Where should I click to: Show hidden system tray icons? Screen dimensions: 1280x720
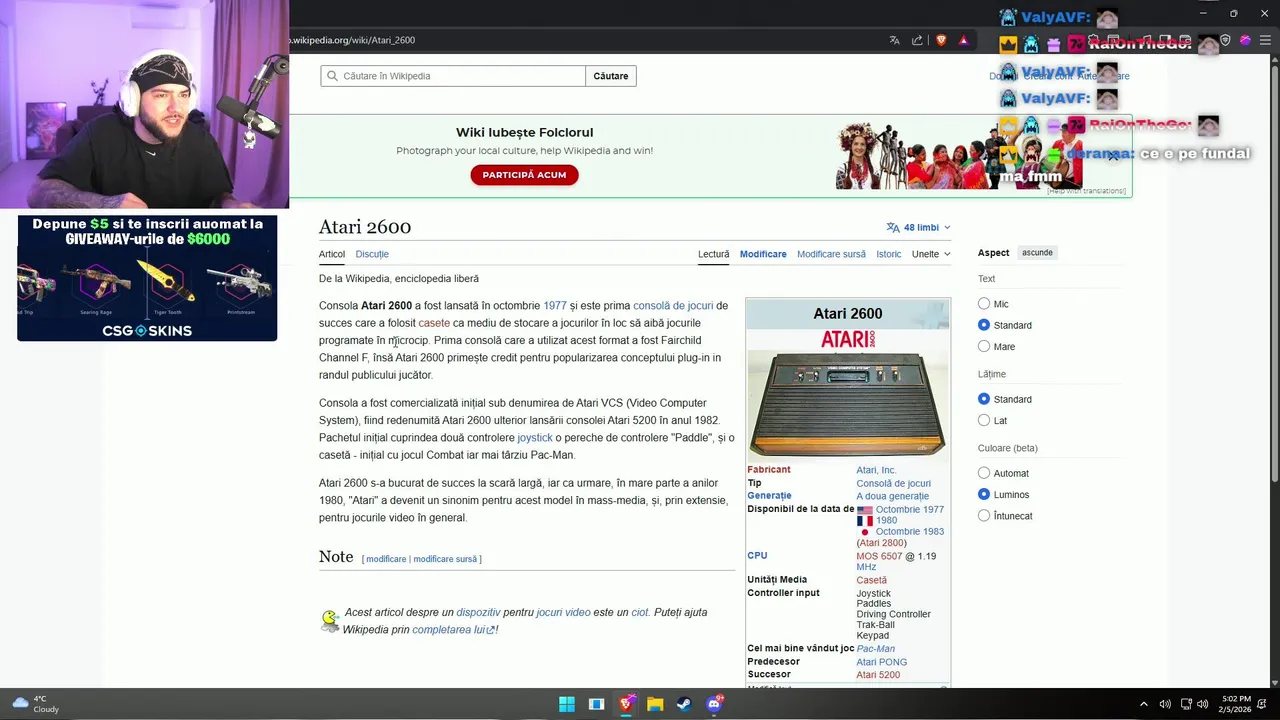[x=1144, y=704]
